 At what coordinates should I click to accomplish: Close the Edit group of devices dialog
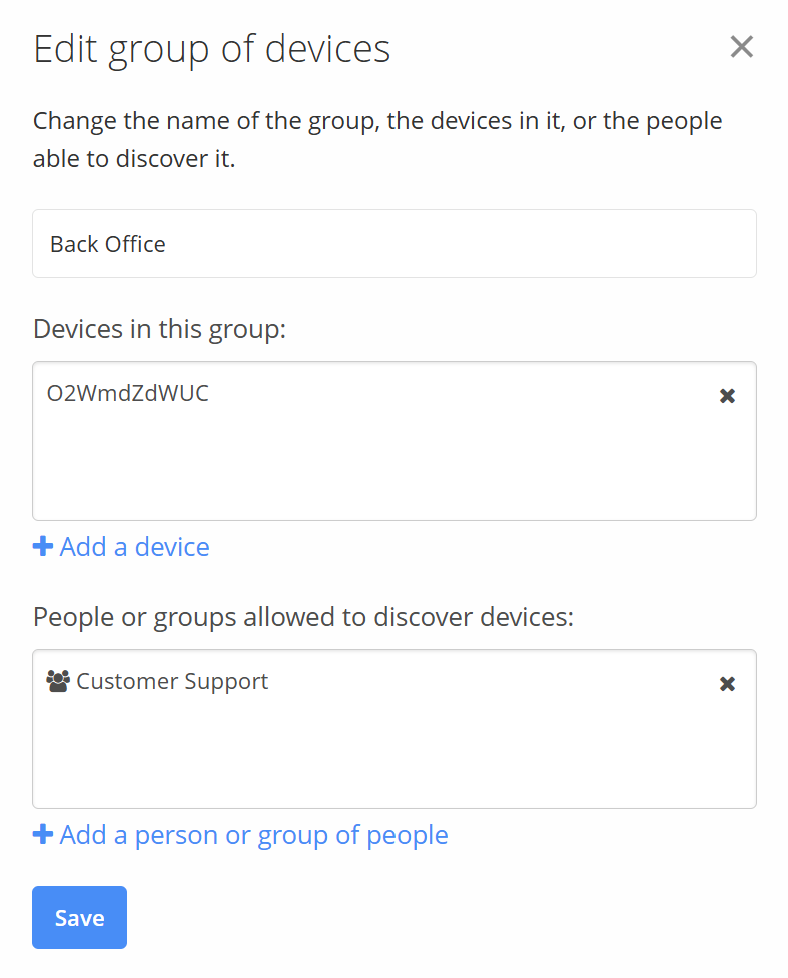click(x=741, y=47)
